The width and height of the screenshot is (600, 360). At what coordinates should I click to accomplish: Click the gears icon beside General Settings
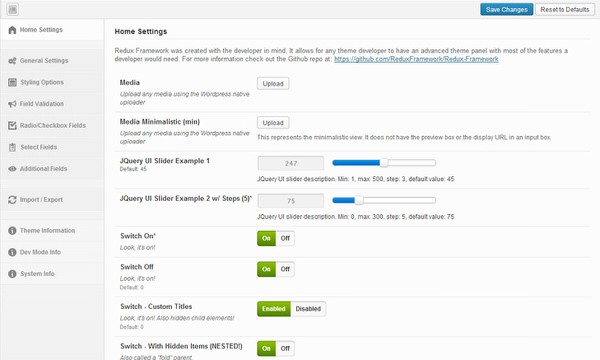pos(12,60)
